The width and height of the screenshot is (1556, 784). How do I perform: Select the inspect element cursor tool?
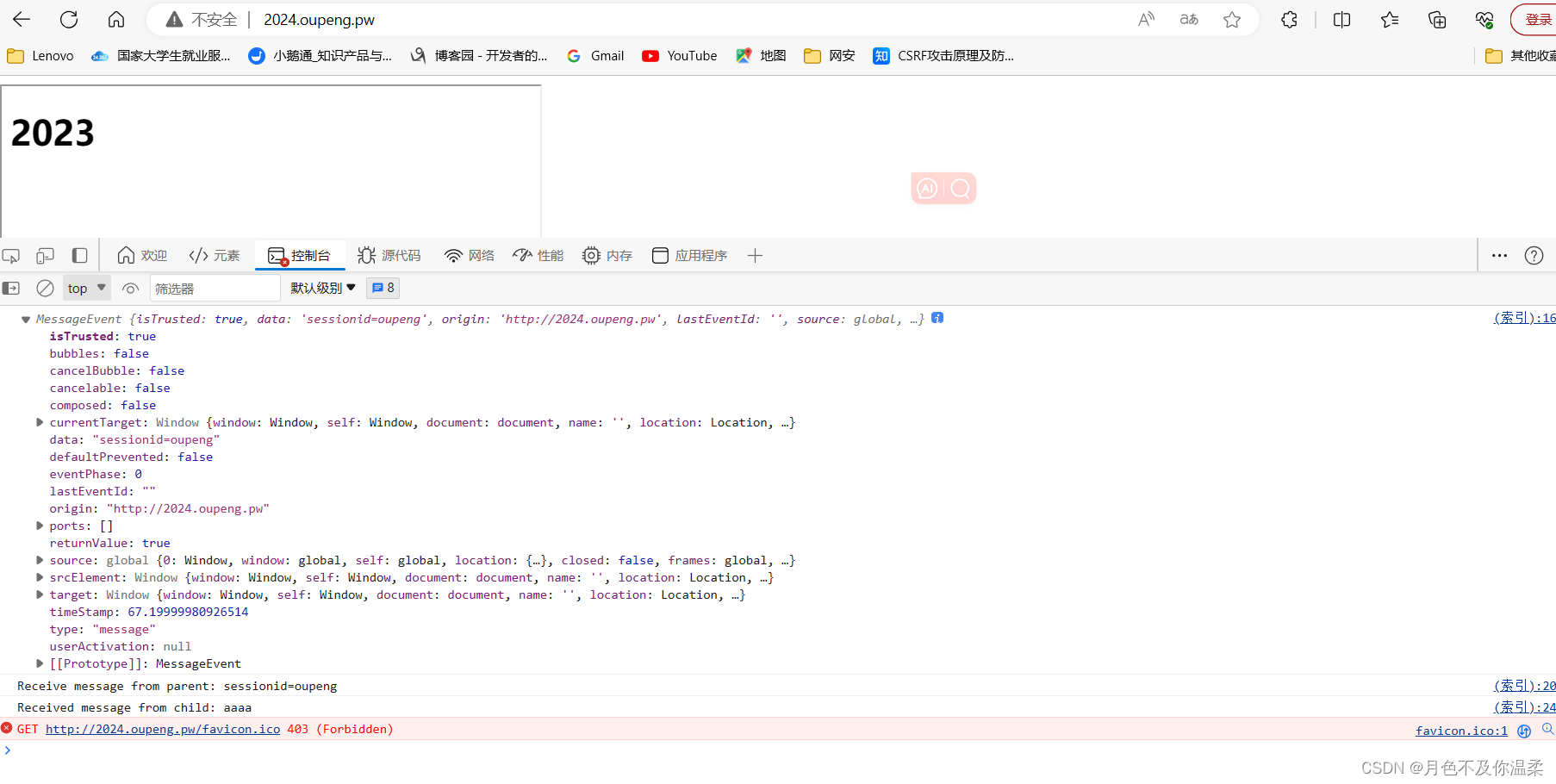click(x=11, y=255)
